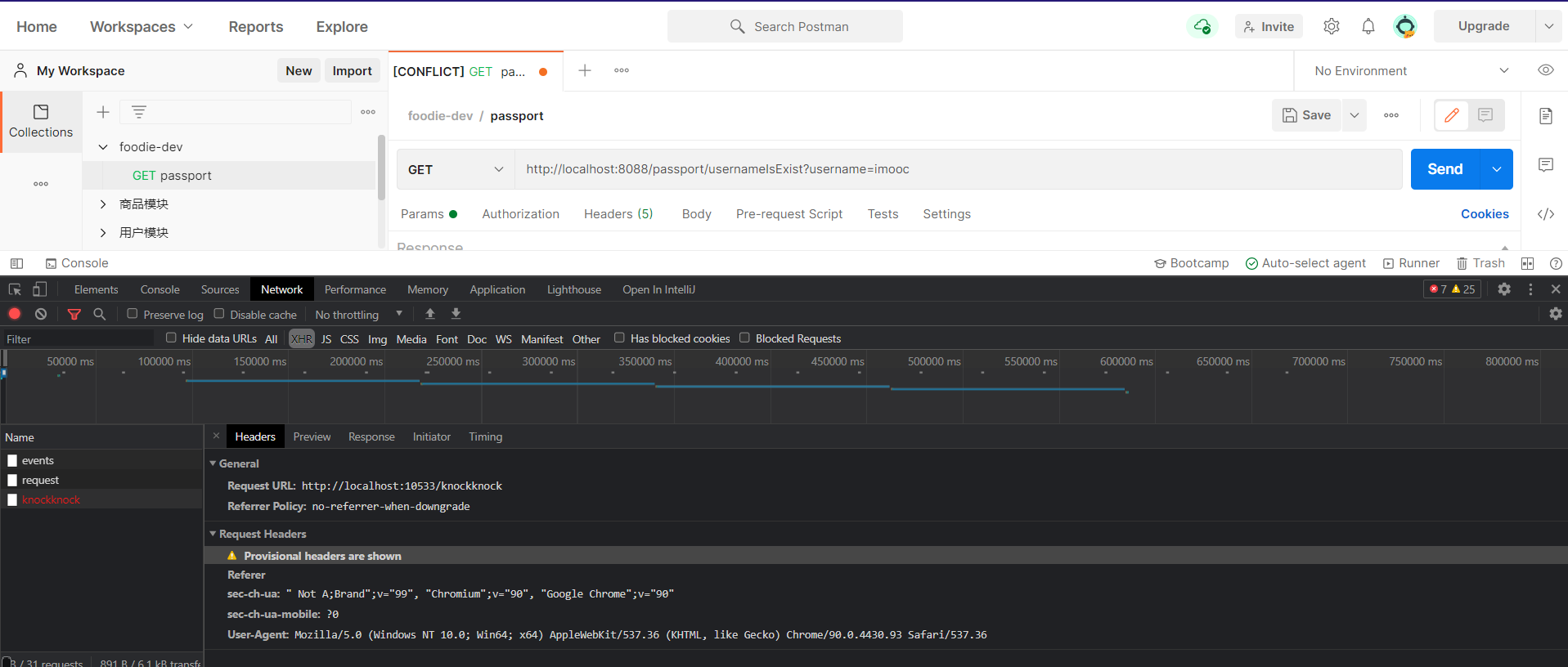The image size is (1568, 667).
Task: Open DevTools settings gear
Action: (x=1504, y=289)
